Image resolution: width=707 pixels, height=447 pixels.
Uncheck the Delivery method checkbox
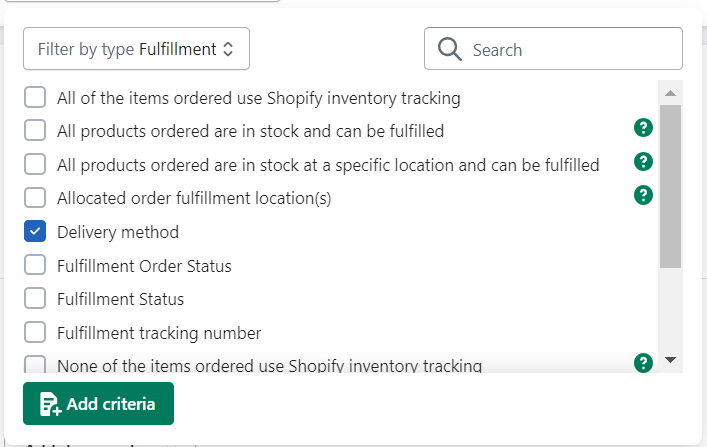pyautogui.click(x=35, y=231)
